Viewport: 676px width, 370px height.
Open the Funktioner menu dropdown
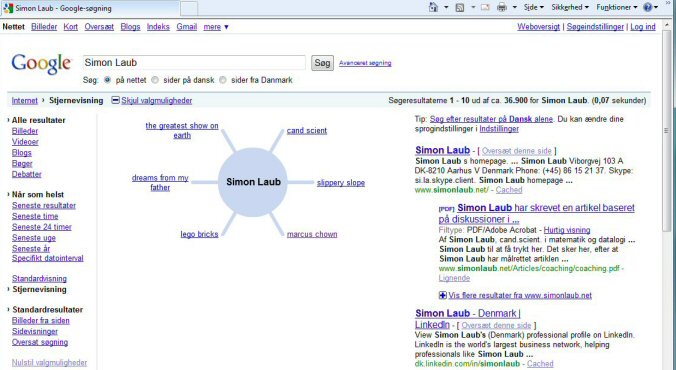[617, 7]
